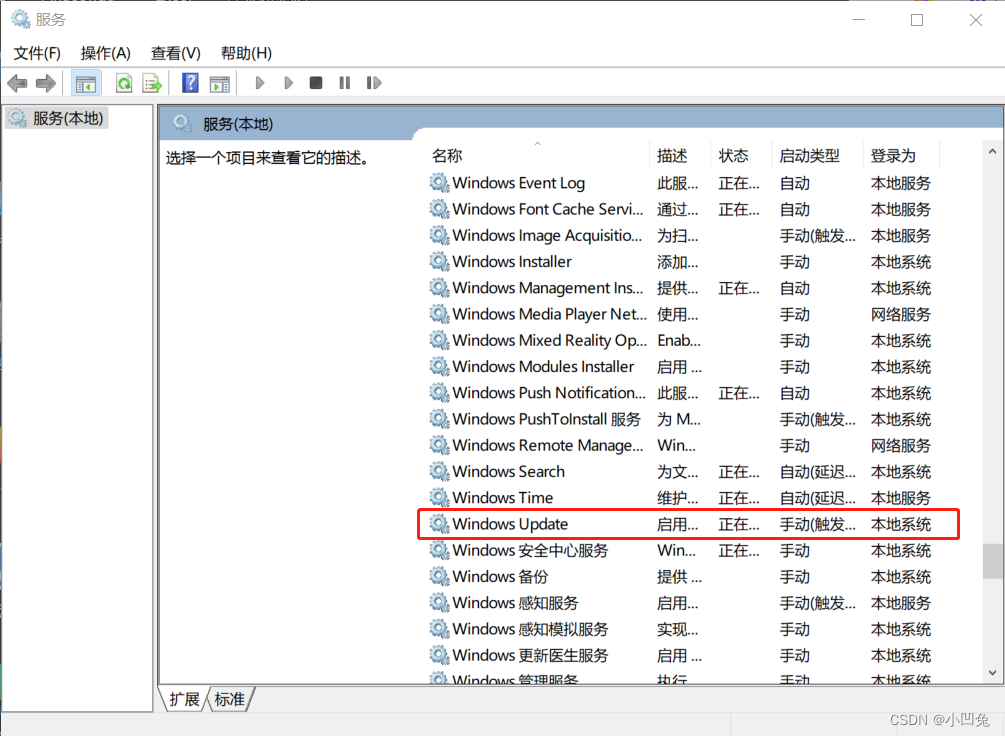Screen dimensions: 1005x736
Task: Click the Stop service square icon
Action: (x=316, y=83)
